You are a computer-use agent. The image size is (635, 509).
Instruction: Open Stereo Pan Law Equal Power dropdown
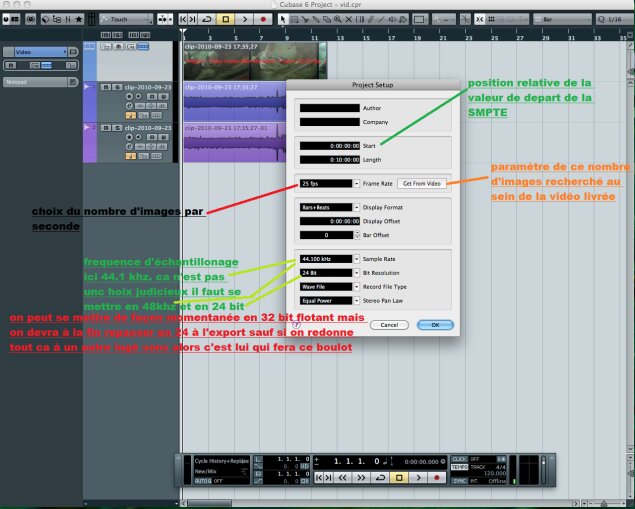click(329, 300)
